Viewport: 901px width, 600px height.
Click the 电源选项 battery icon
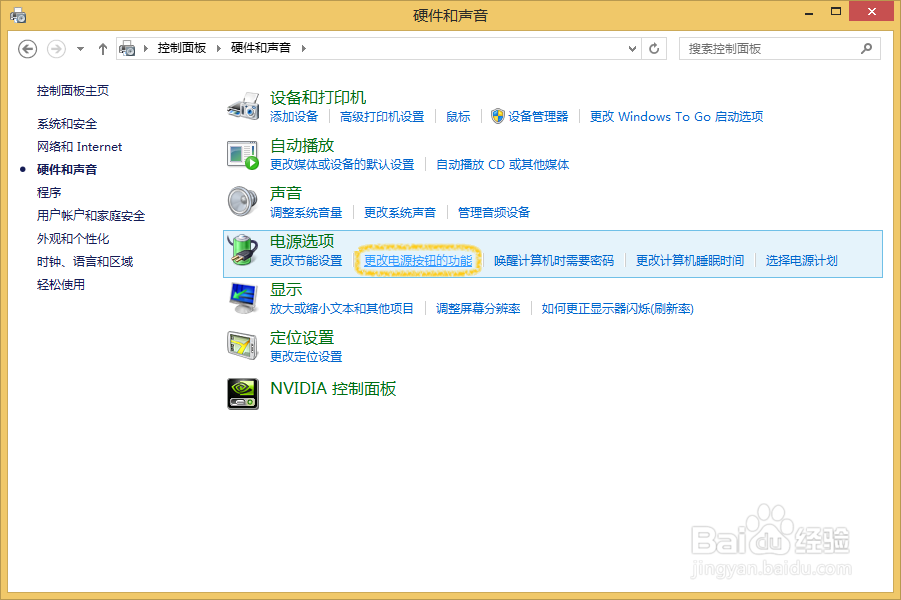pos(243,251)
